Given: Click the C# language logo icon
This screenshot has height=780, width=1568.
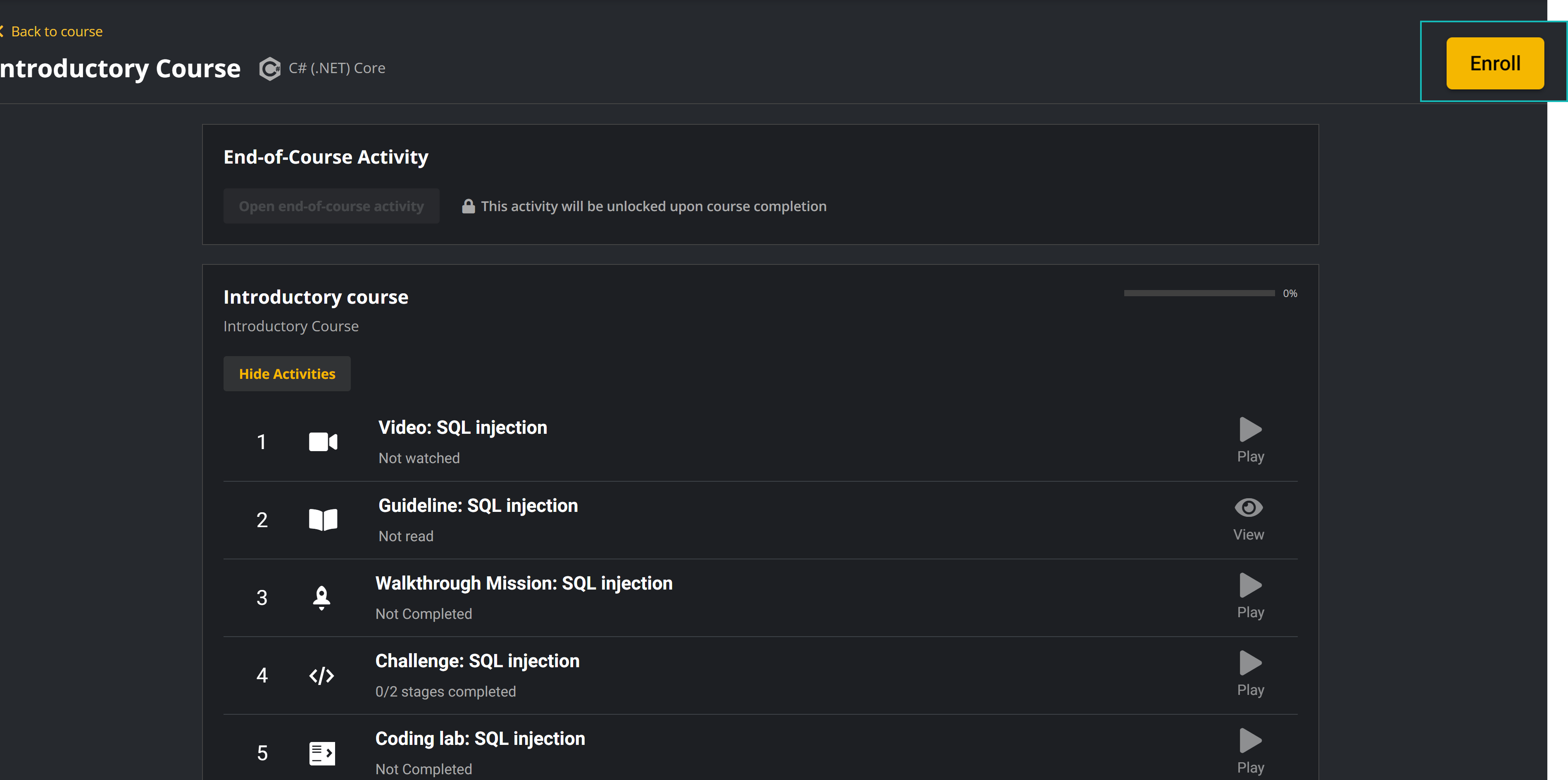Looking at the screenshot, I should 270,69.
